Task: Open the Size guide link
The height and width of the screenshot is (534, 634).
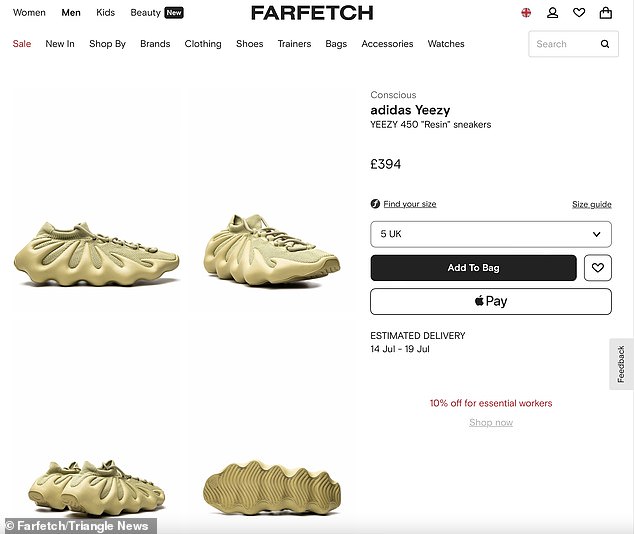Action: 592,204
